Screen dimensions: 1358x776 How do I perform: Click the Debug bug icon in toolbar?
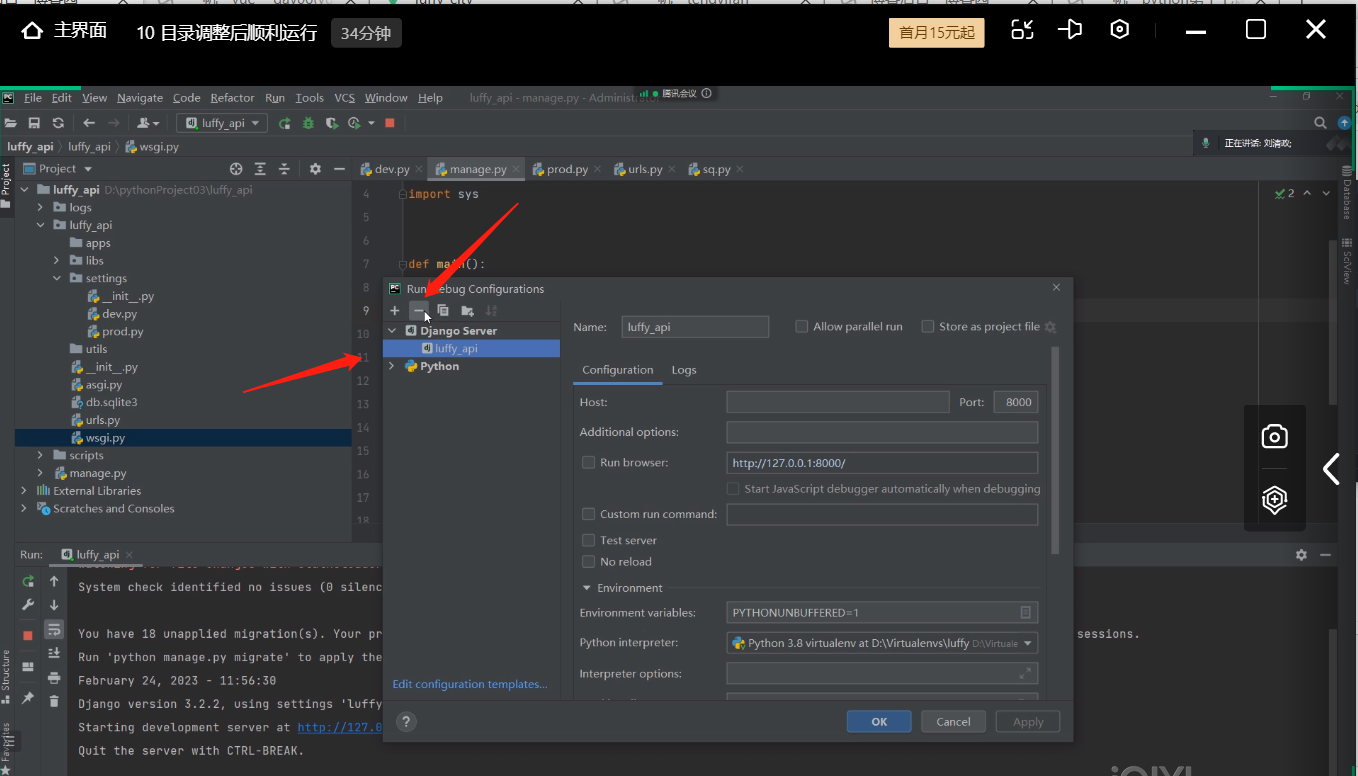click(x=308, y=123)
